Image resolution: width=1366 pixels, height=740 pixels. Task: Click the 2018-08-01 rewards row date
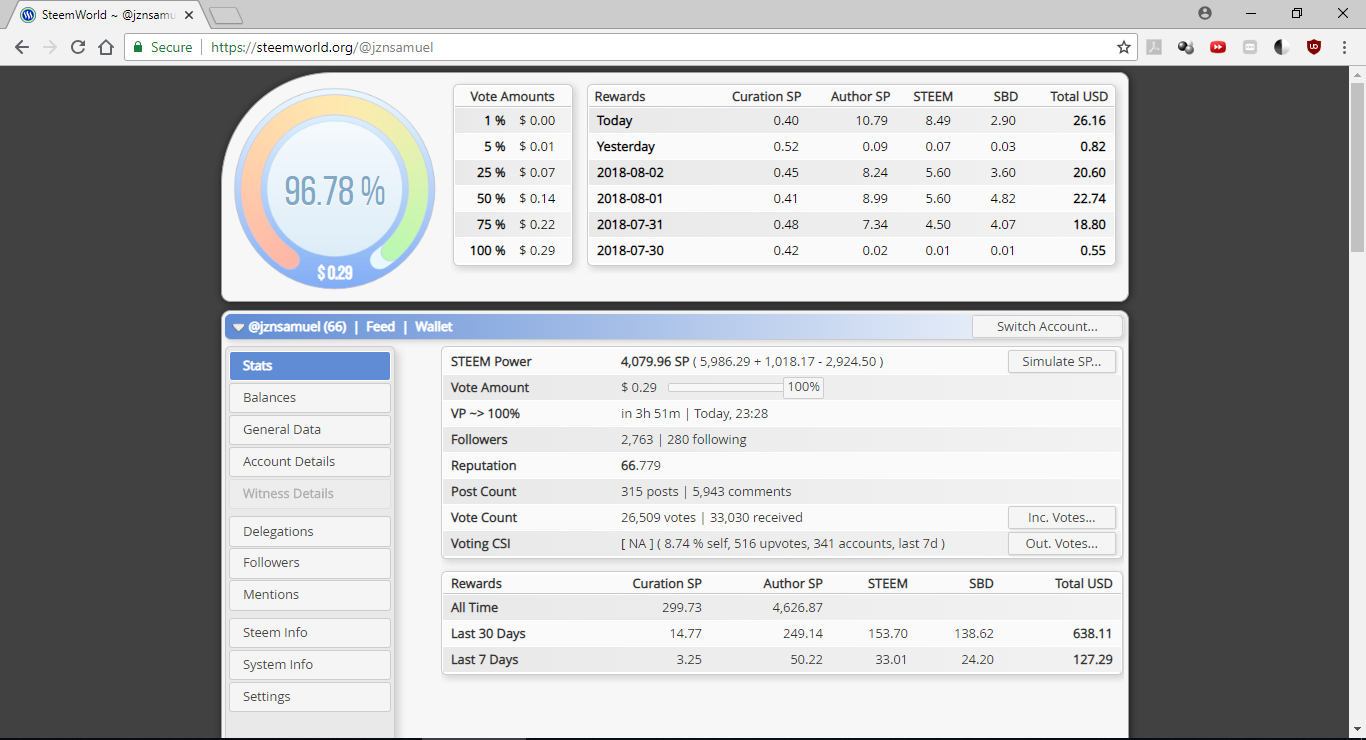pyautogui.click(x=630, y=199)
